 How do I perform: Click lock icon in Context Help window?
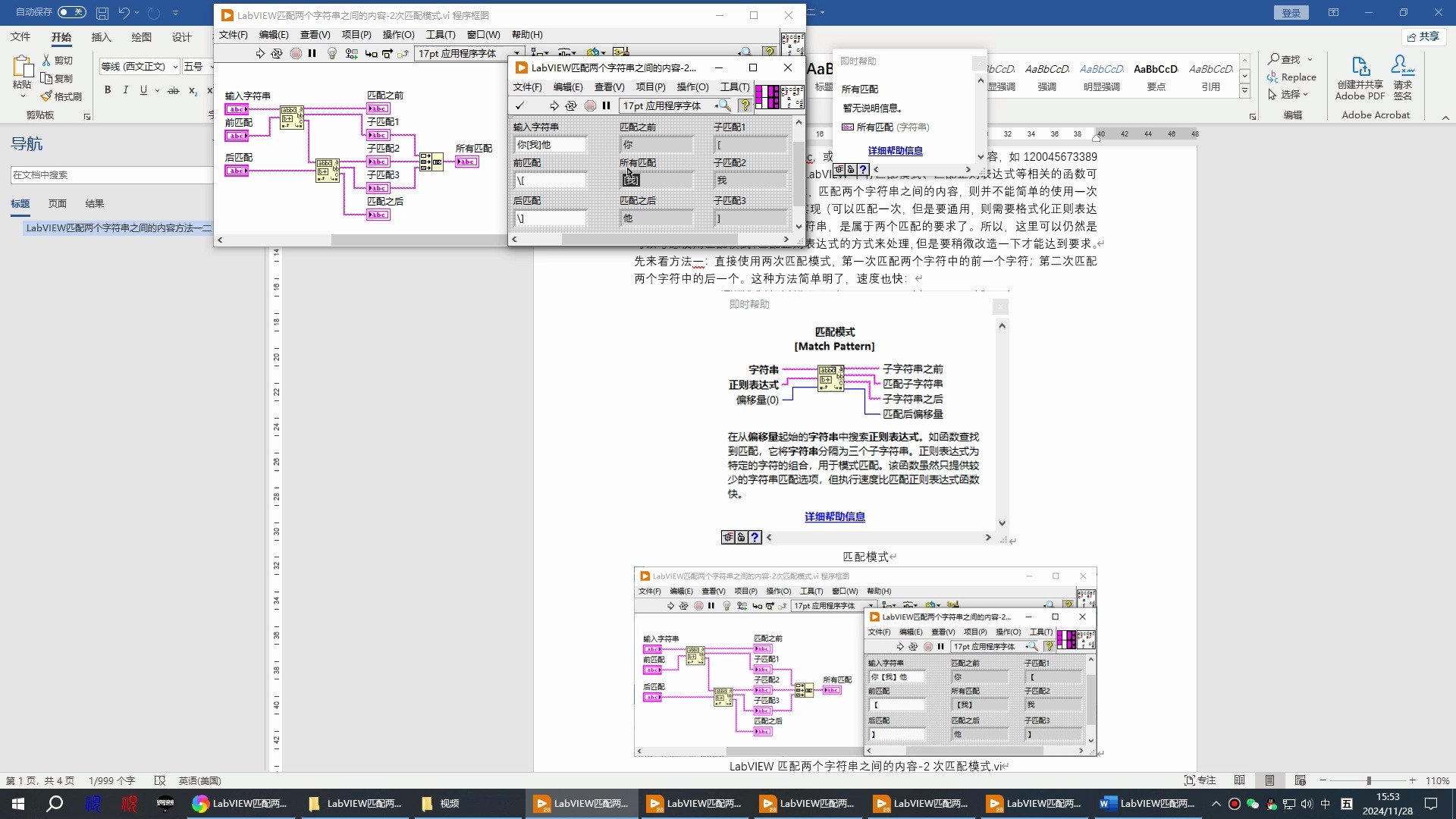click(851, 170)
